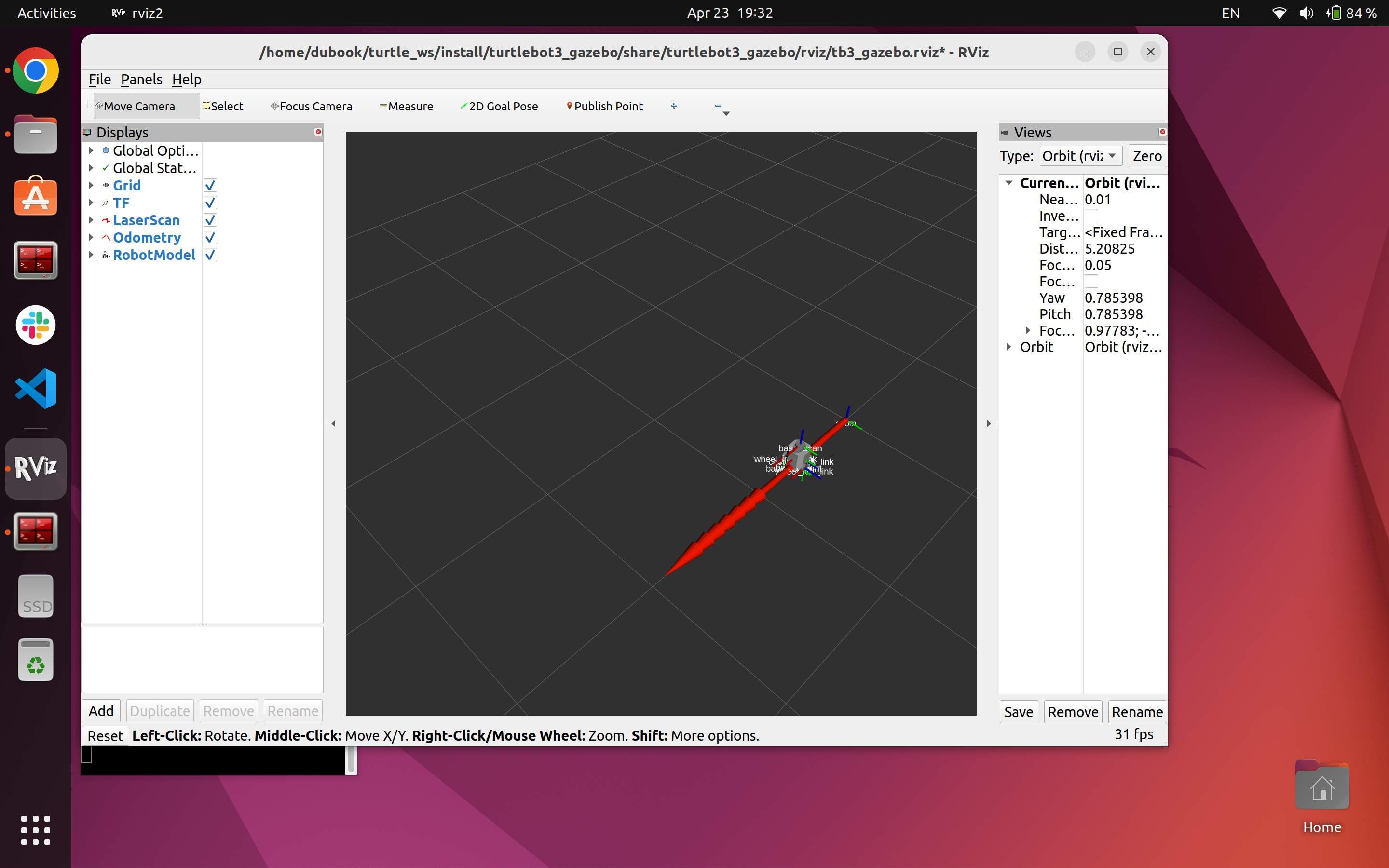The height and width of the screenshot is (868, 1389).
Task: Uncheck the LaserScan display checkbox
Action: tap(210, 220)
